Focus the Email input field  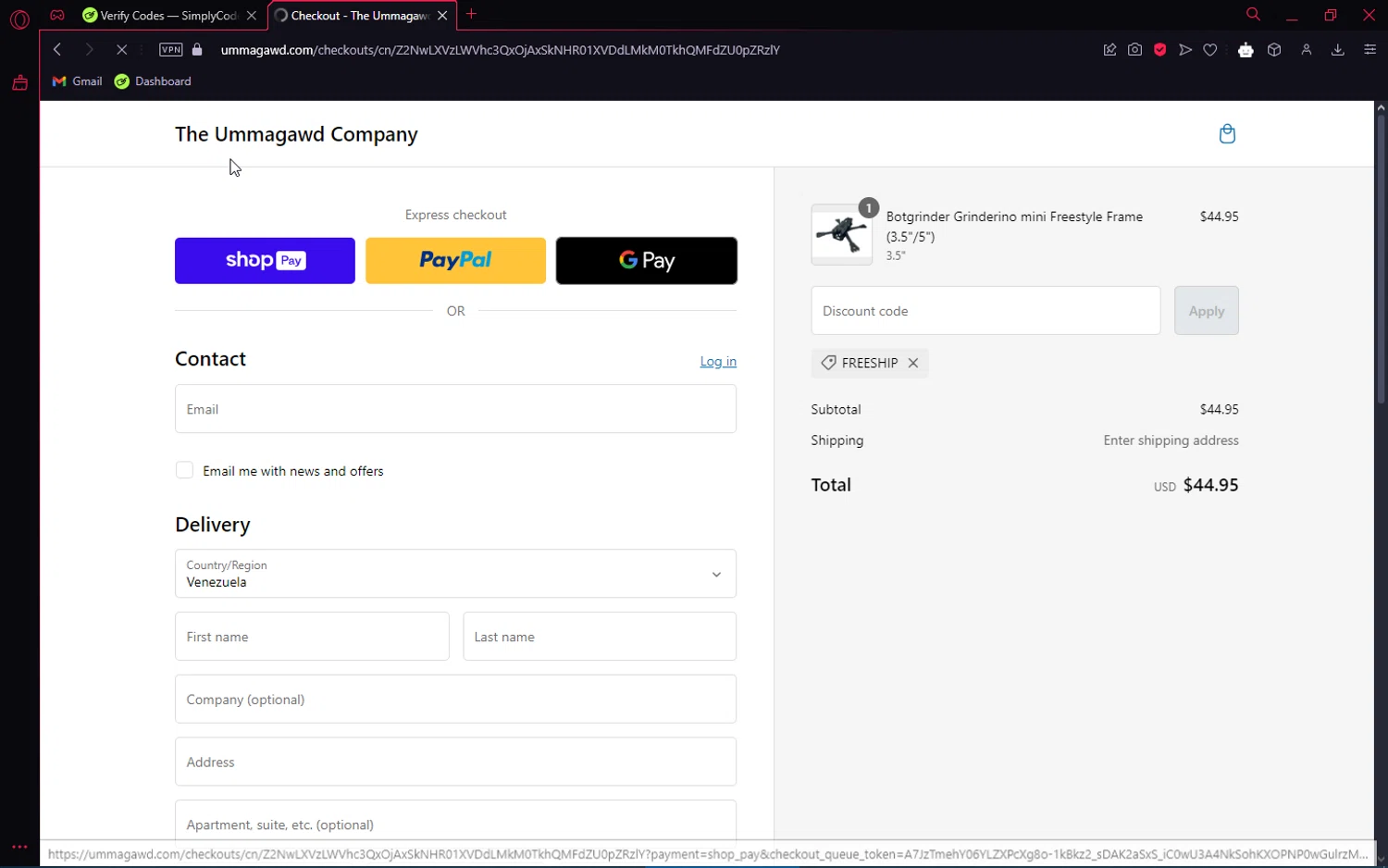pos(455,409)
